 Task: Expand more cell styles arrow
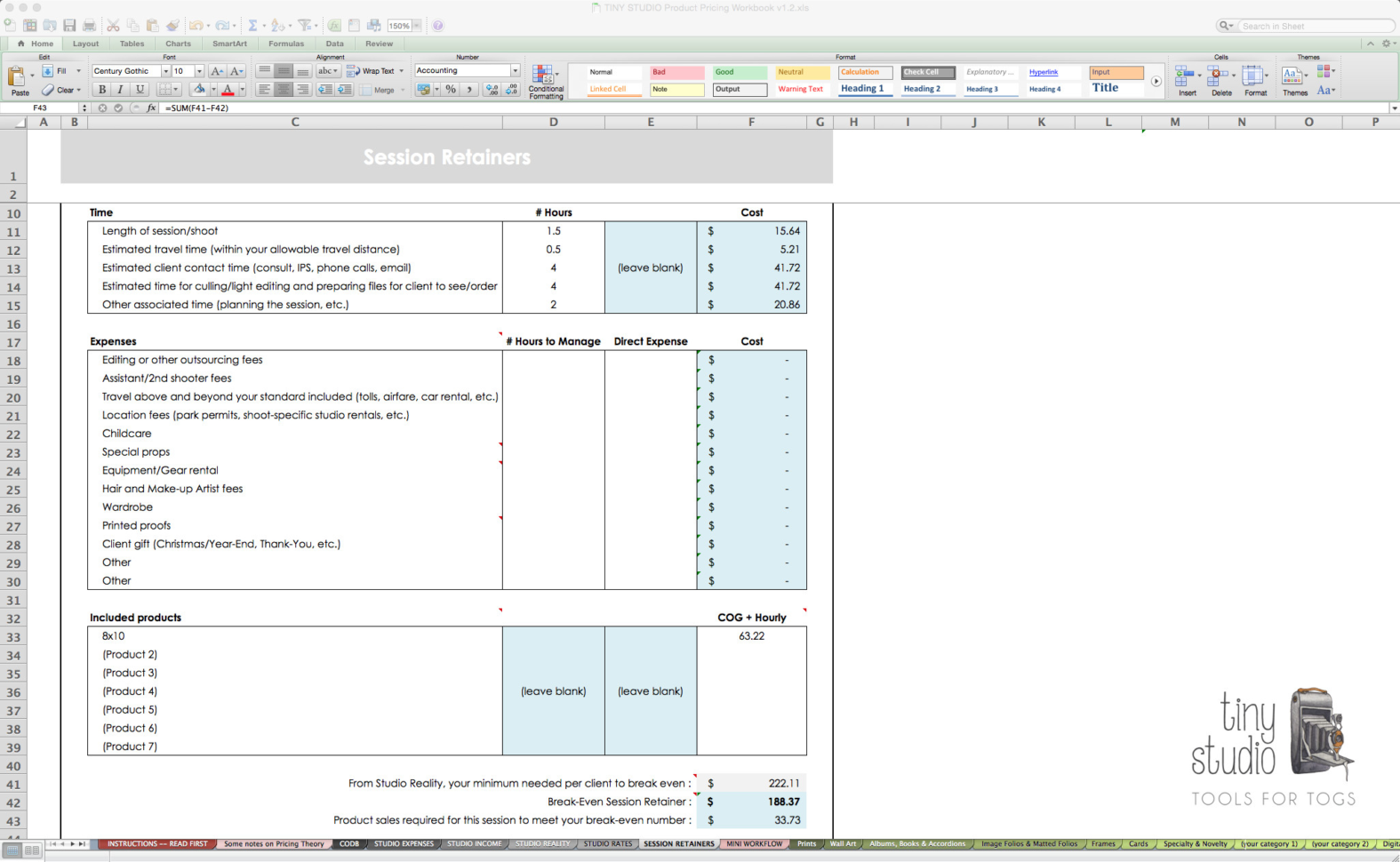point(1156,81)
